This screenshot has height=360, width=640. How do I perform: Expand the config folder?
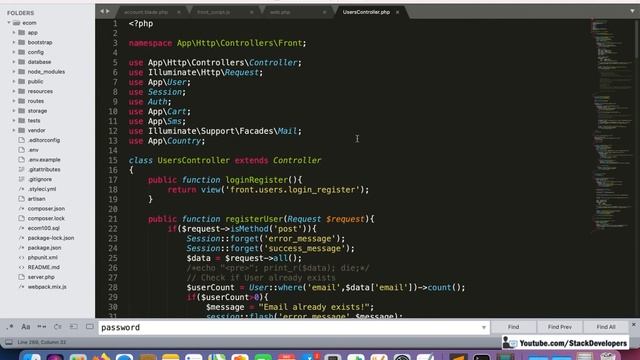[x=14, y=52]
